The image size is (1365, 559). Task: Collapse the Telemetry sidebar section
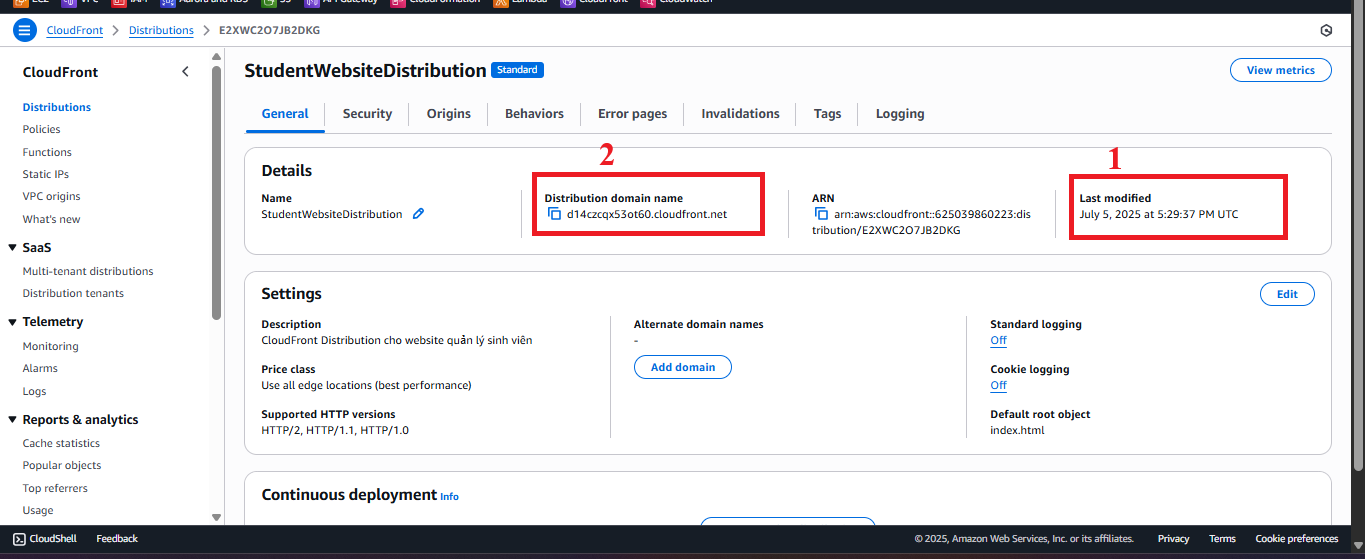(x=12, y=322)
